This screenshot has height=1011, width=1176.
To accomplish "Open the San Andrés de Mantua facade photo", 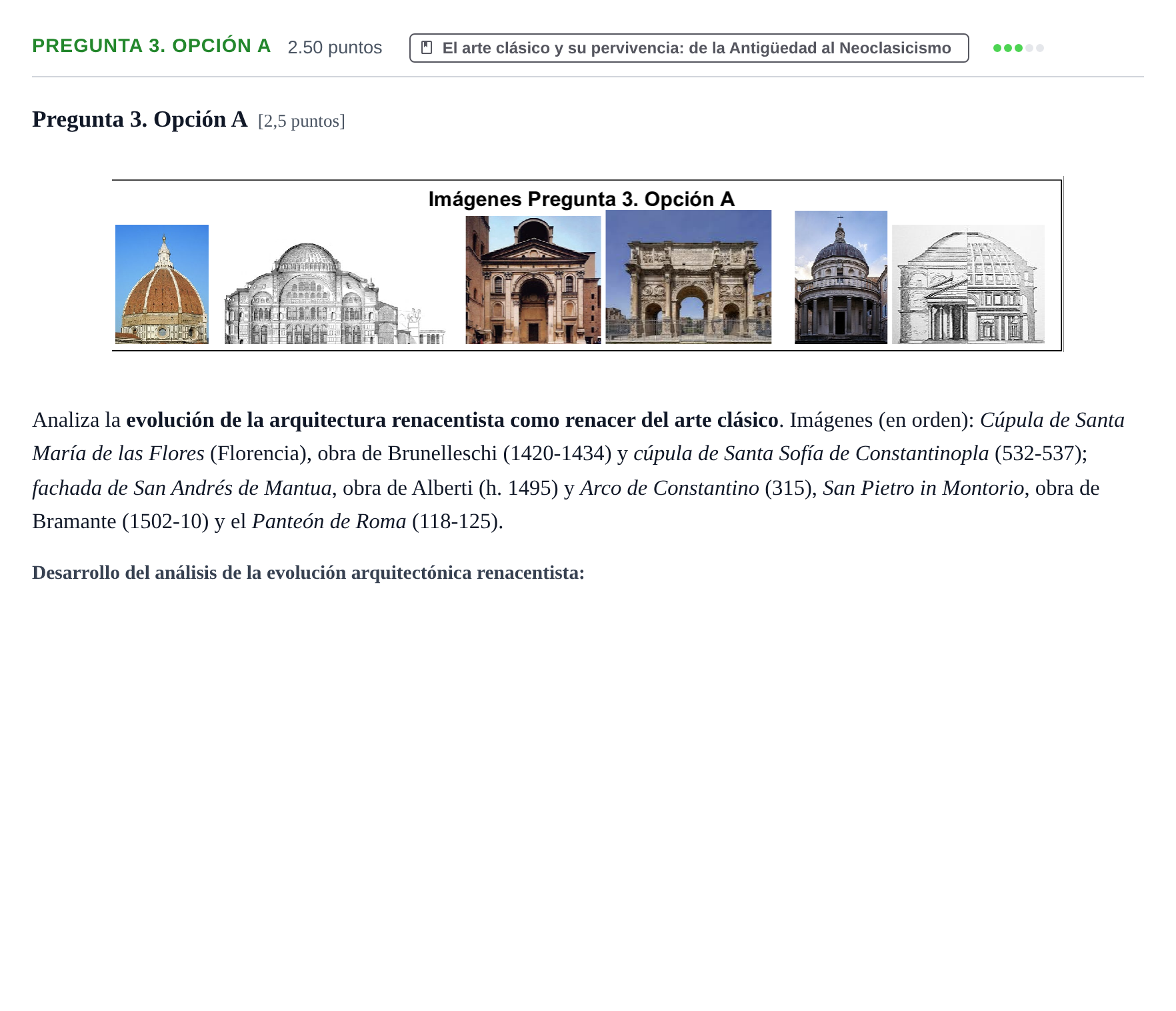I will (x=533, y=280).
